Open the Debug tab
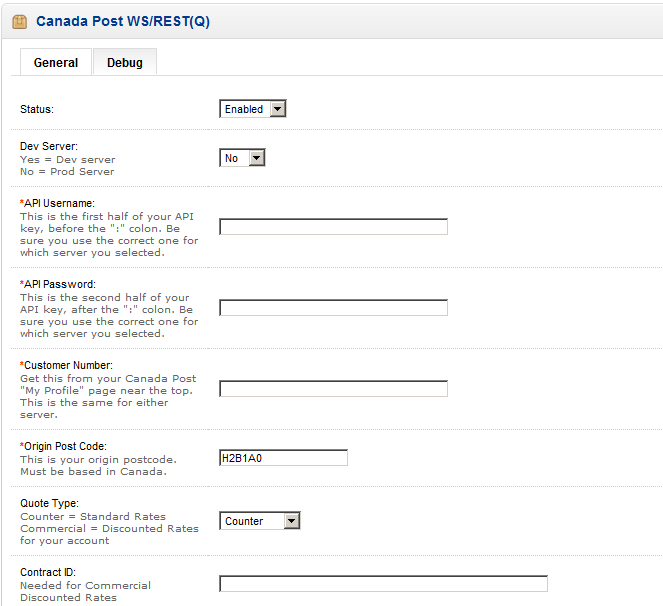Image resolution: width=663 pixels, height=606 pixels. [125, 62]
